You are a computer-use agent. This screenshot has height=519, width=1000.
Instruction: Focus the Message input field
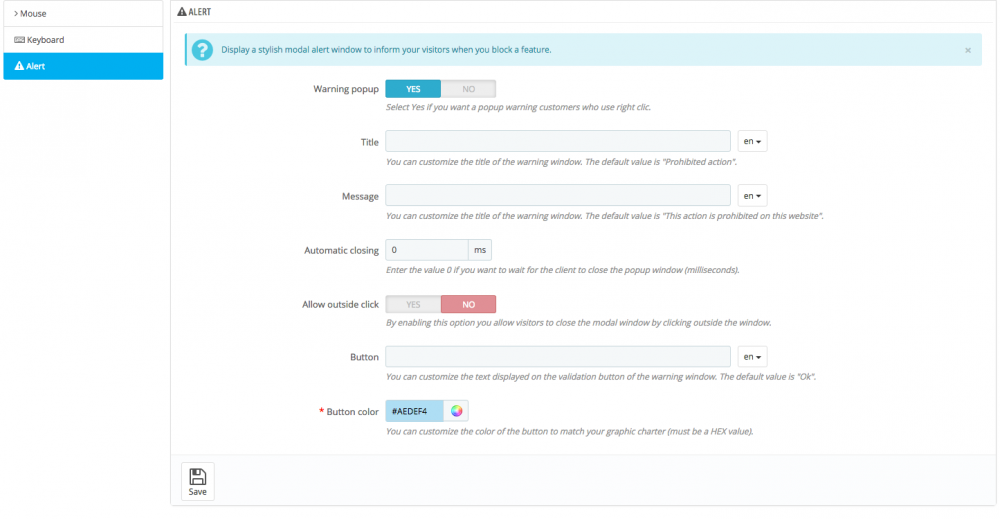click(x=558, y=195)
